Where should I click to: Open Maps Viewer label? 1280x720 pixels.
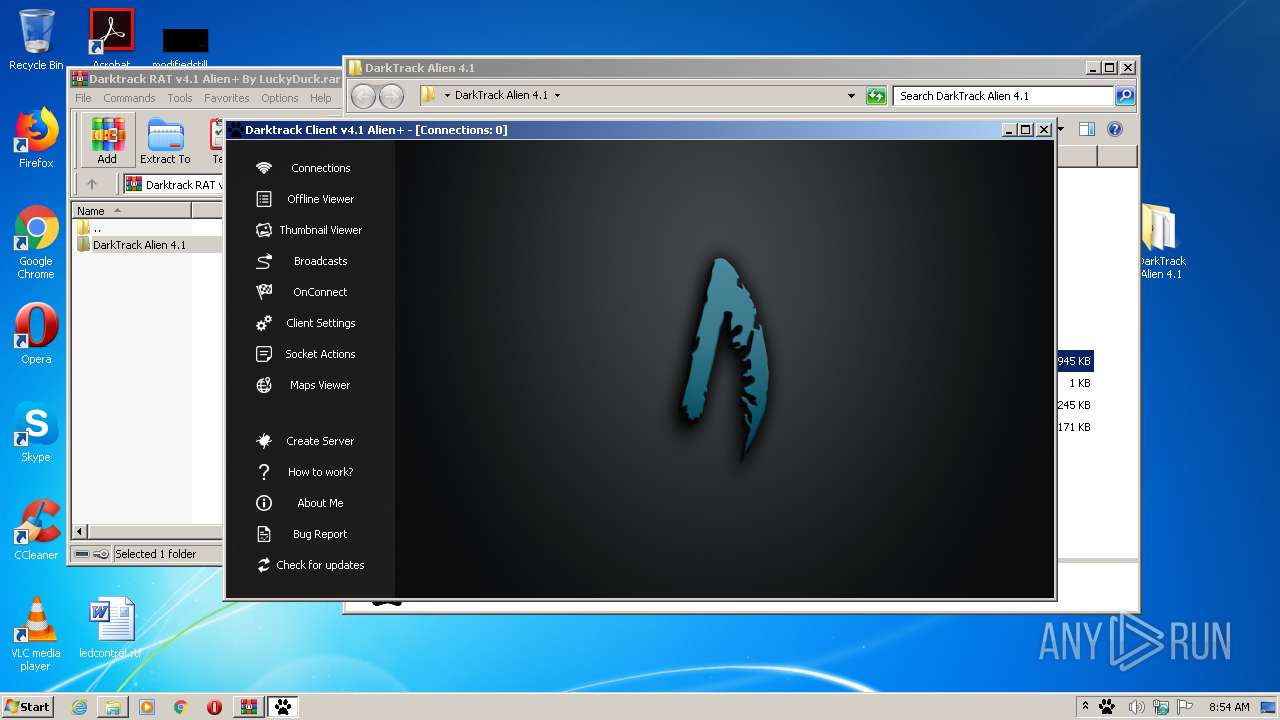pos(320,385)
